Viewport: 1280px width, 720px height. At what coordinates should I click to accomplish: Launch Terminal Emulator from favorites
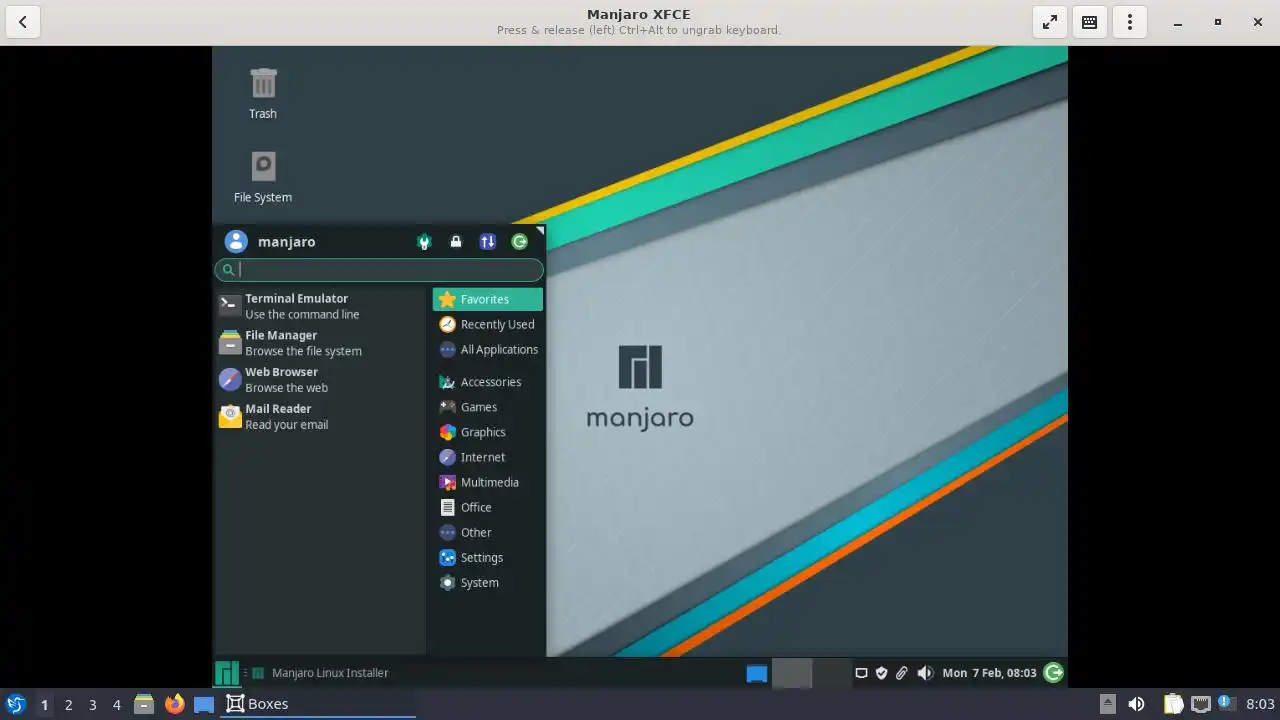point(321,306)
